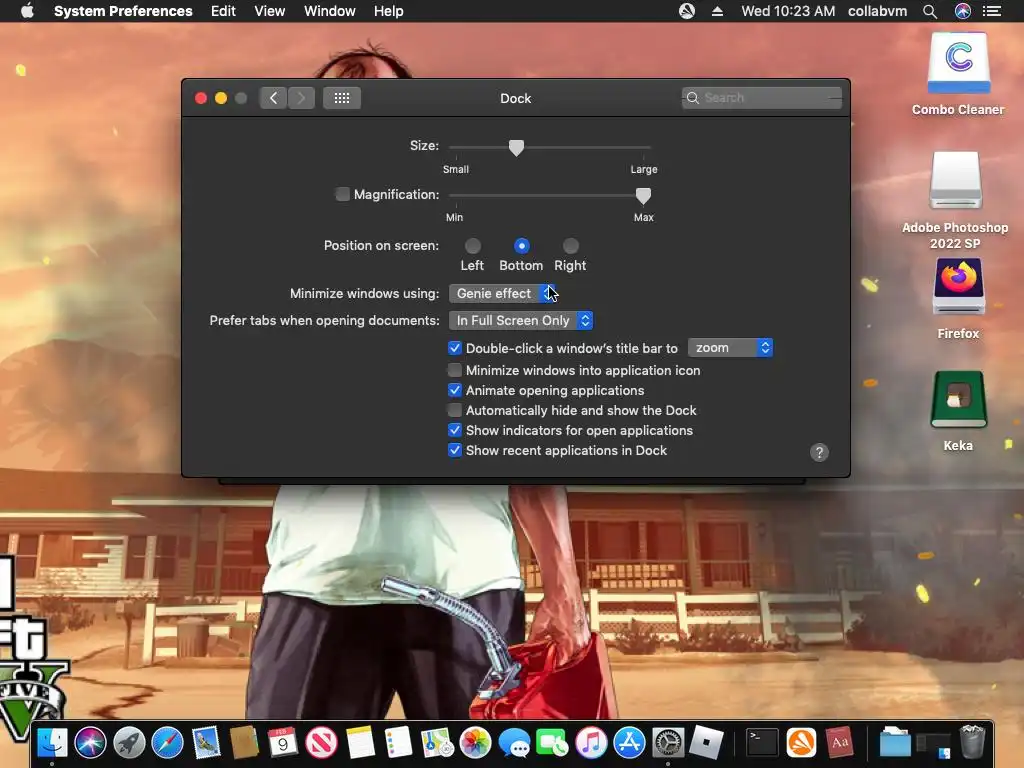Open collabvm user menu

(x=877, y=11)
